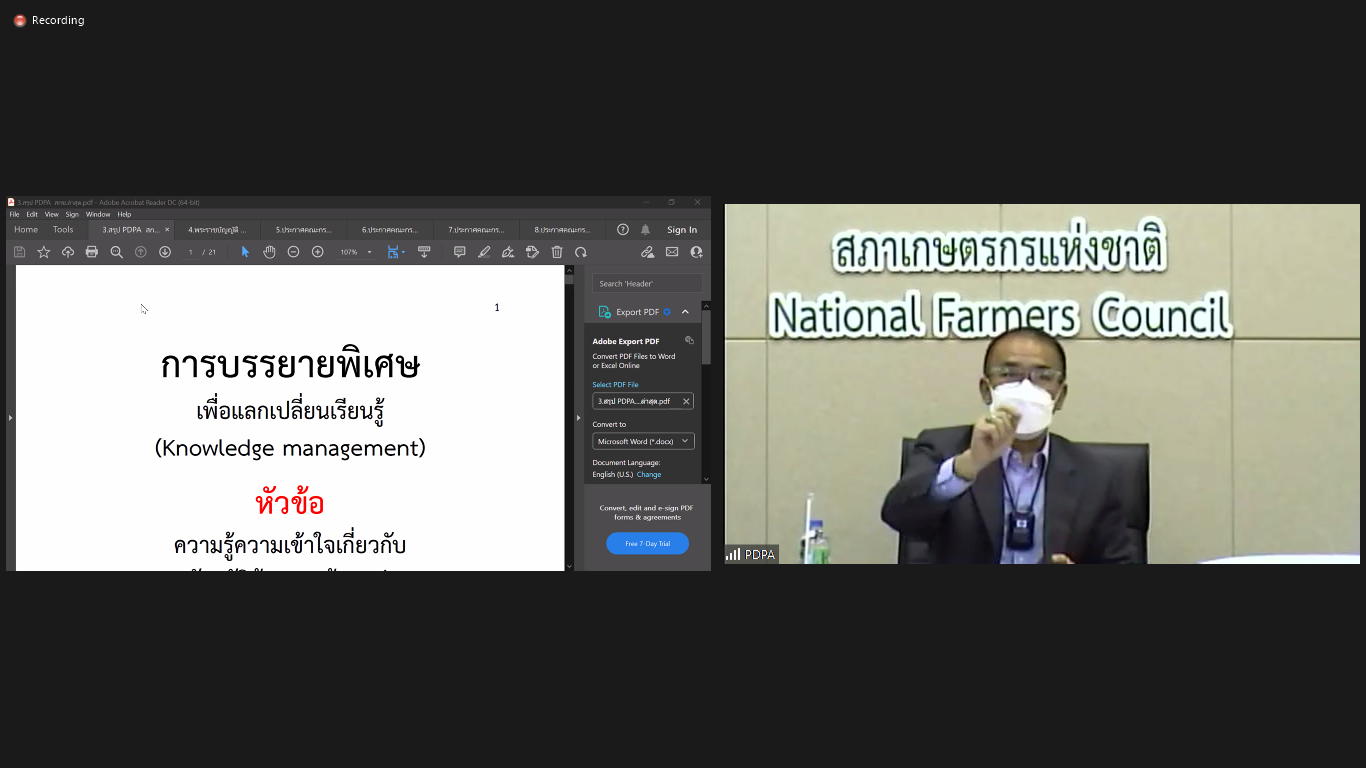
Task: Click the upload to cloud icon
Action: (x=68, y=252)
